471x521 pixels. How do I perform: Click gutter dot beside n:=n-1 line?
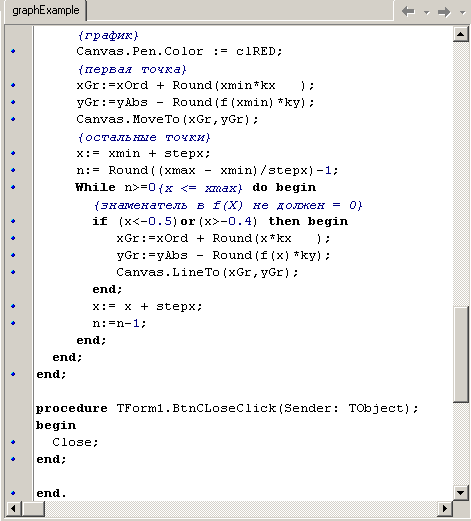pos(13,323)
